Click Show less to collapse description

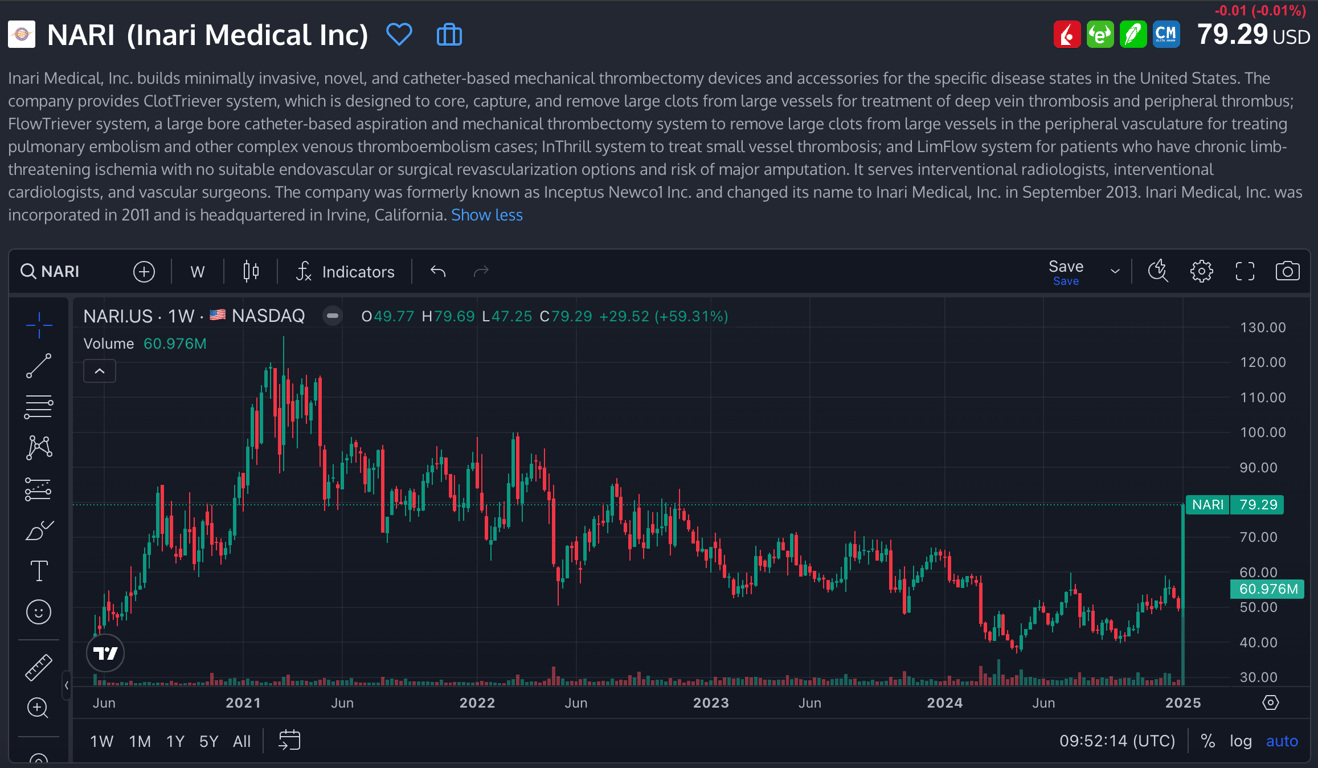(487, 215)
